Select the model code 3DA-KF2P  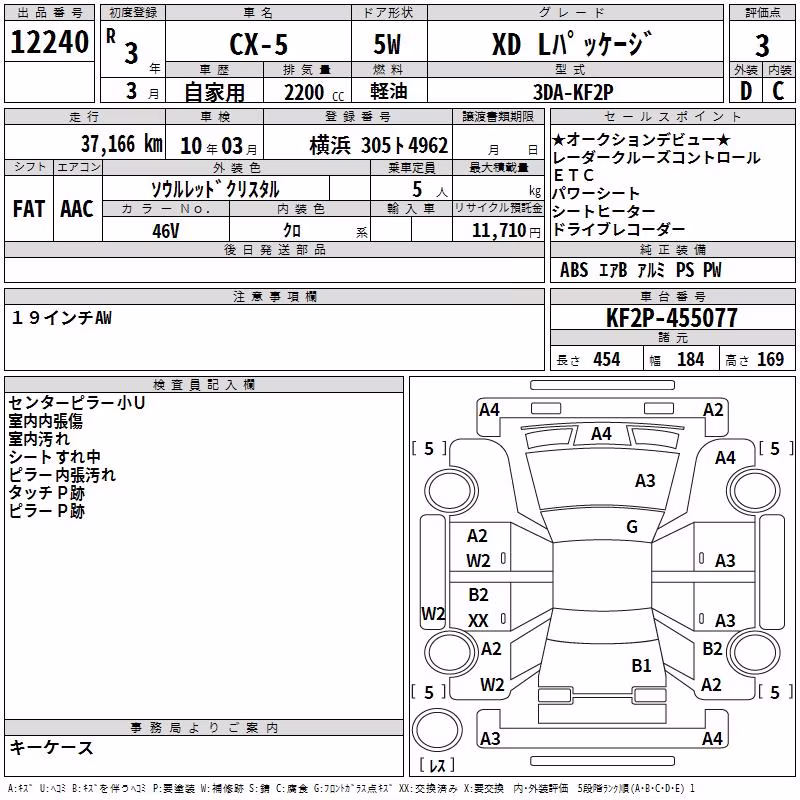(x=573, y=92)
